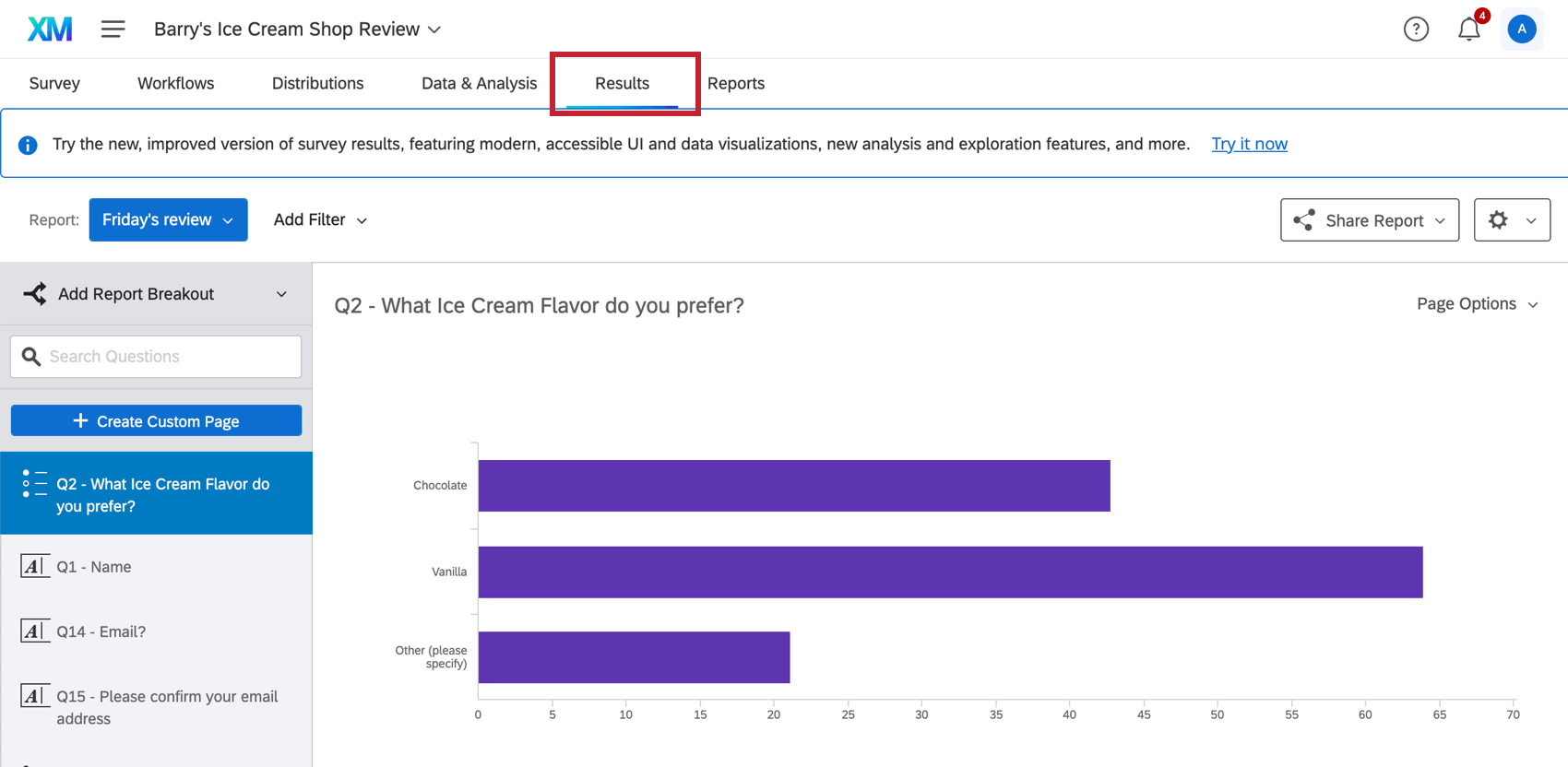The height and width of the screenshot is (767, 1568).
Task: Click the info icon in the banner
Action: (x=28, y=144)
